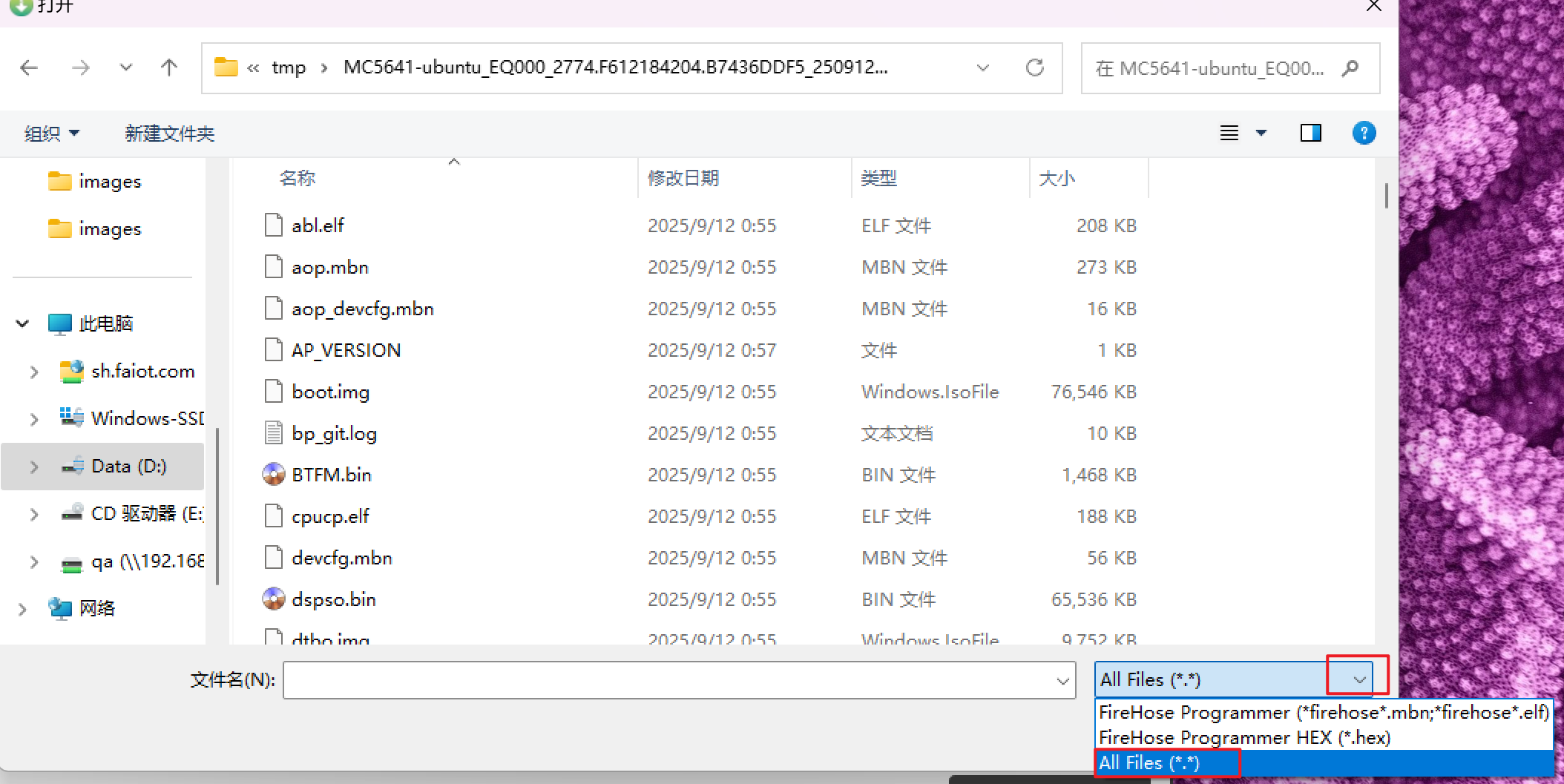
Task: Open view options dropdown arrow
Action: click(1261, 134)
